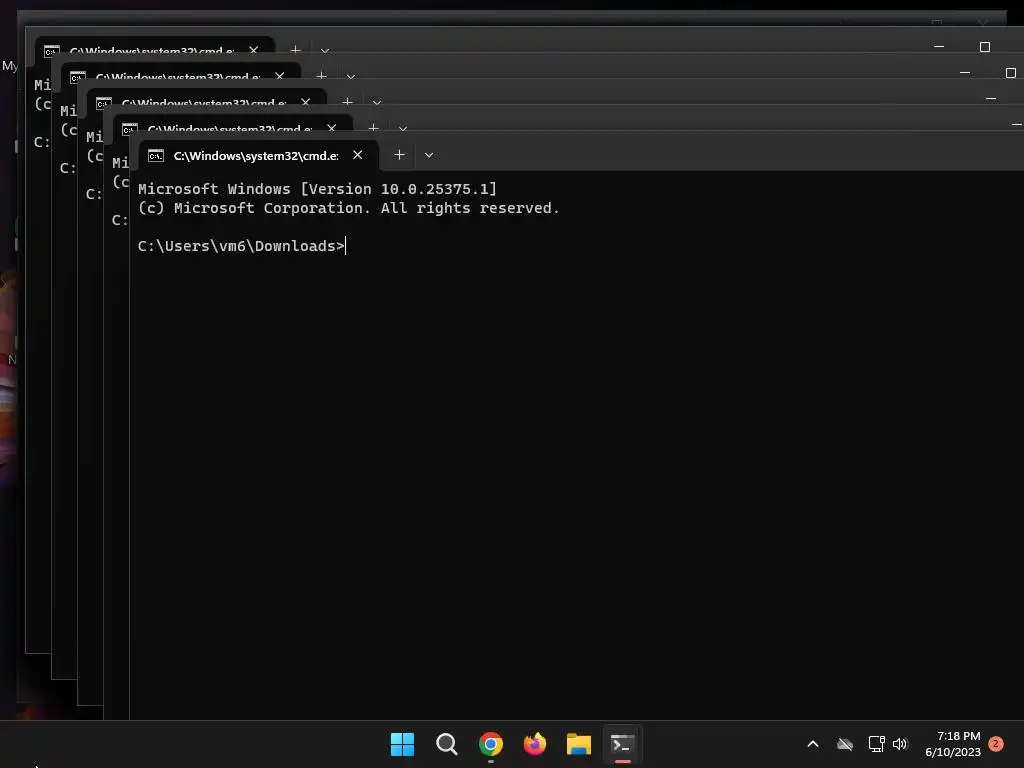
Task: Close the frontmost terminal's cmd.exe tab
Action: click(x=357, y=155)
